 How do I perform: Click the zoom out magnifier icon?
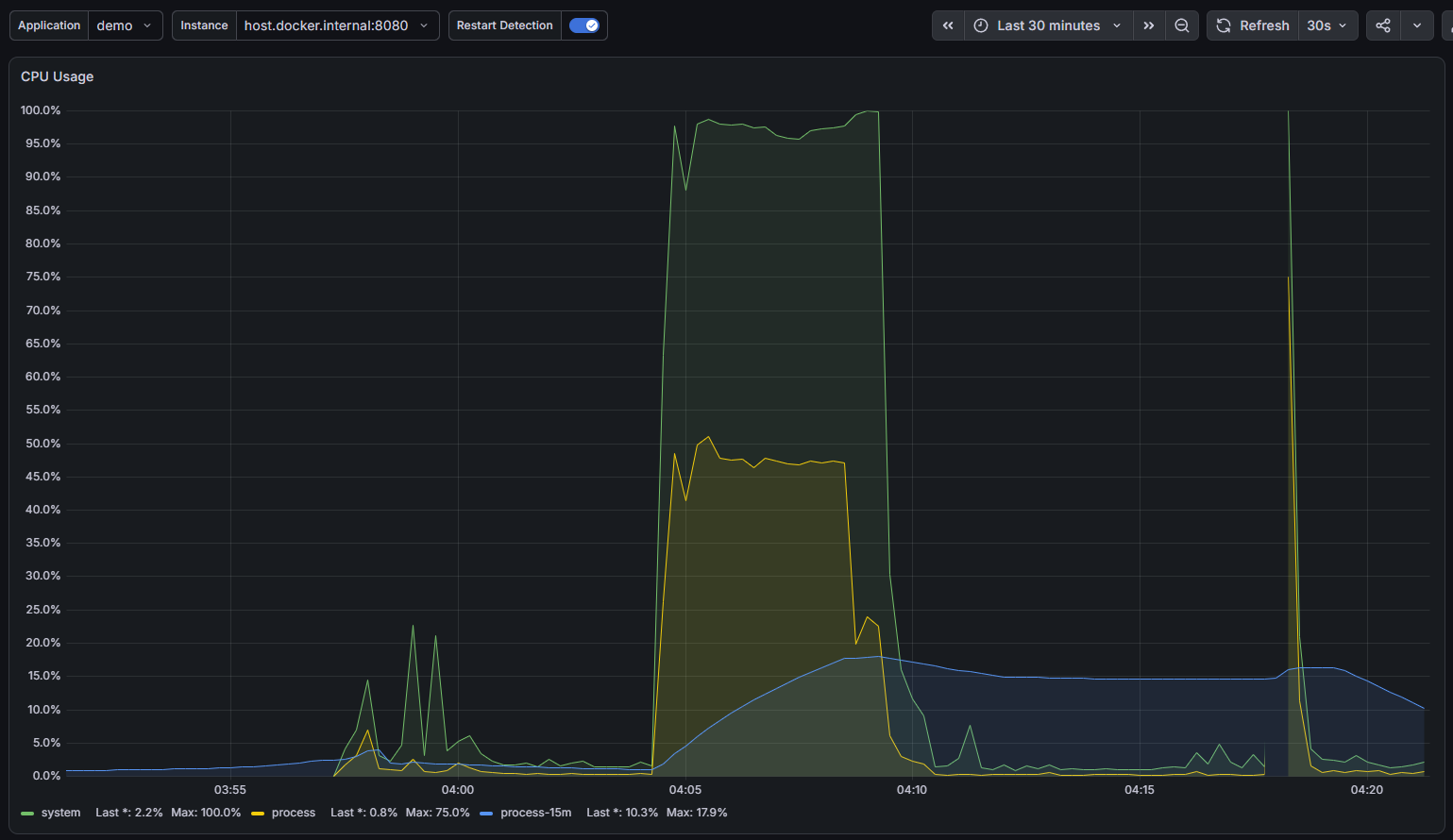point(1182,25)
